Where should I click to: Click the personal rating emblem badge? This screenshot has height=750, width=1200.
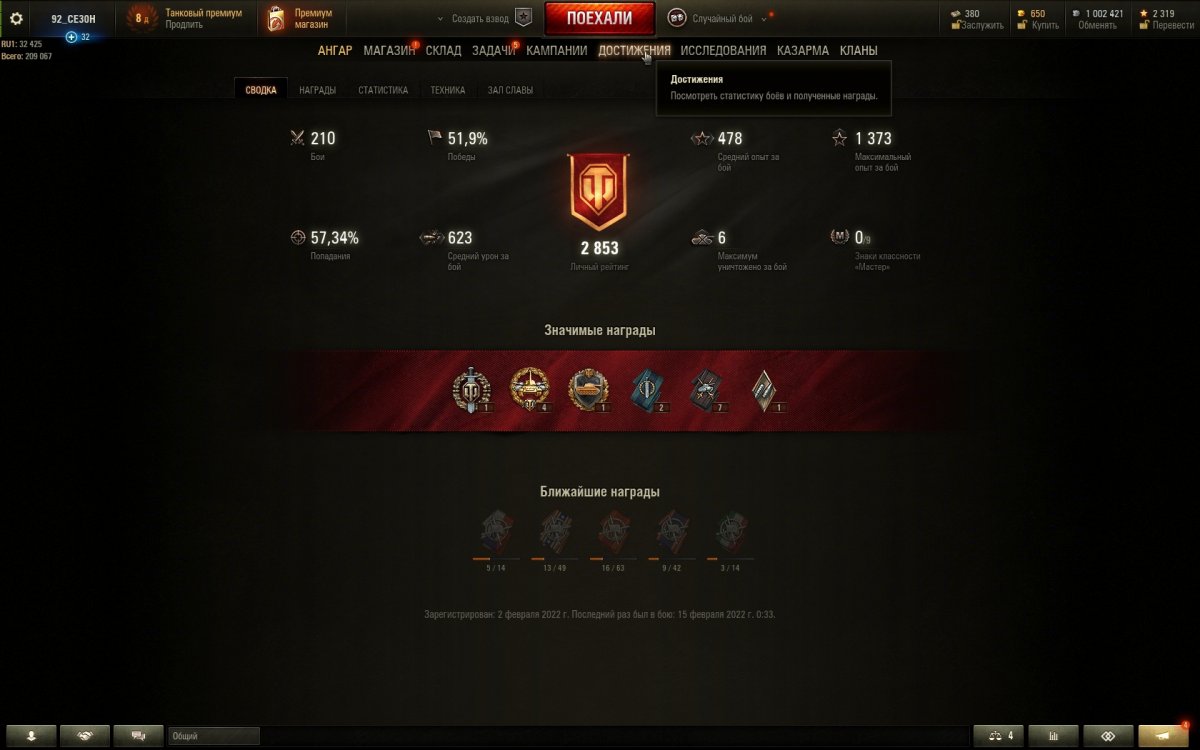coord(597,193)
